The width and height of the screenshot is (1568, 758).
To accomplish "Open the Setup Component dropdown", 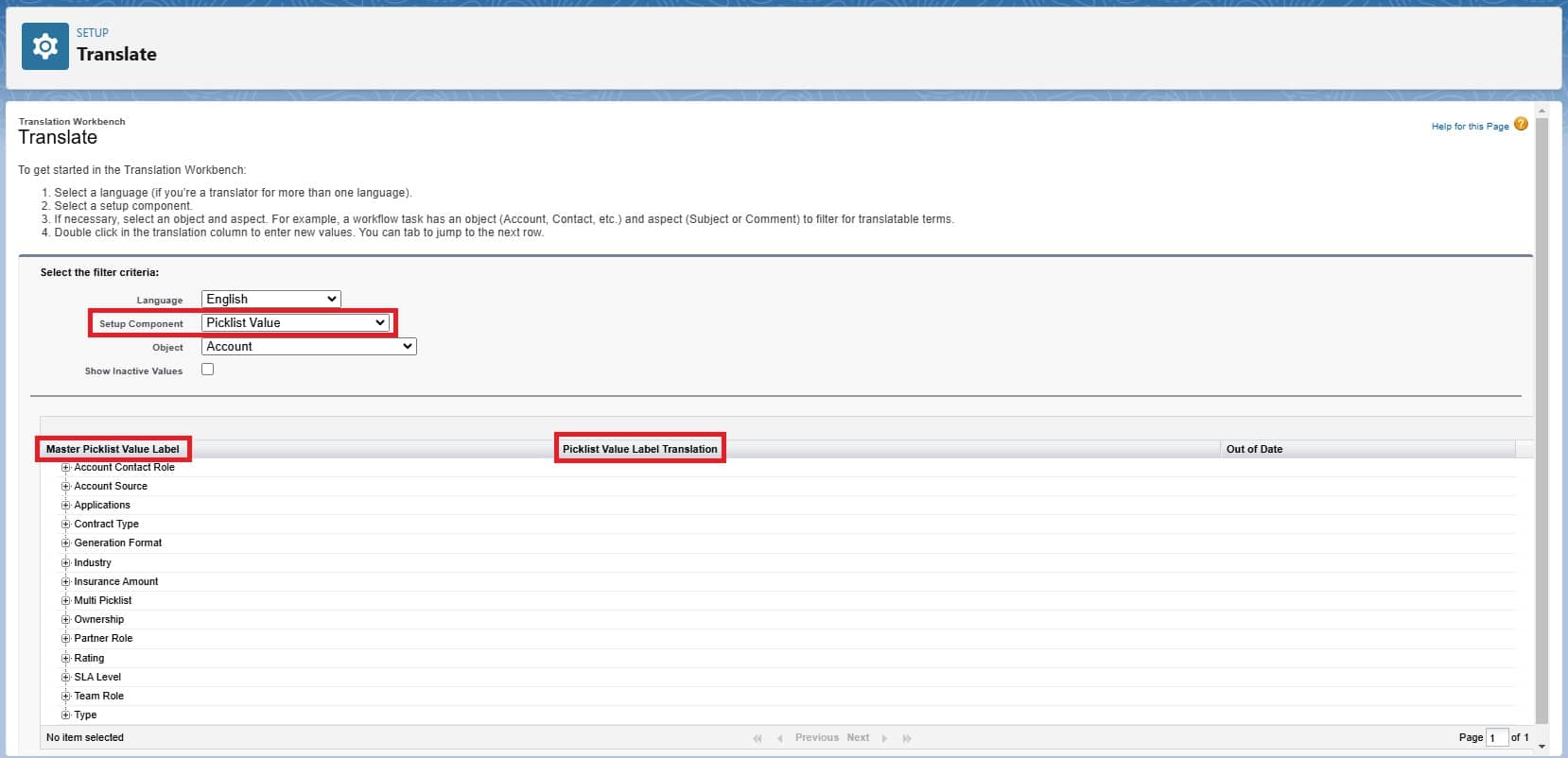I will (295, 322).
